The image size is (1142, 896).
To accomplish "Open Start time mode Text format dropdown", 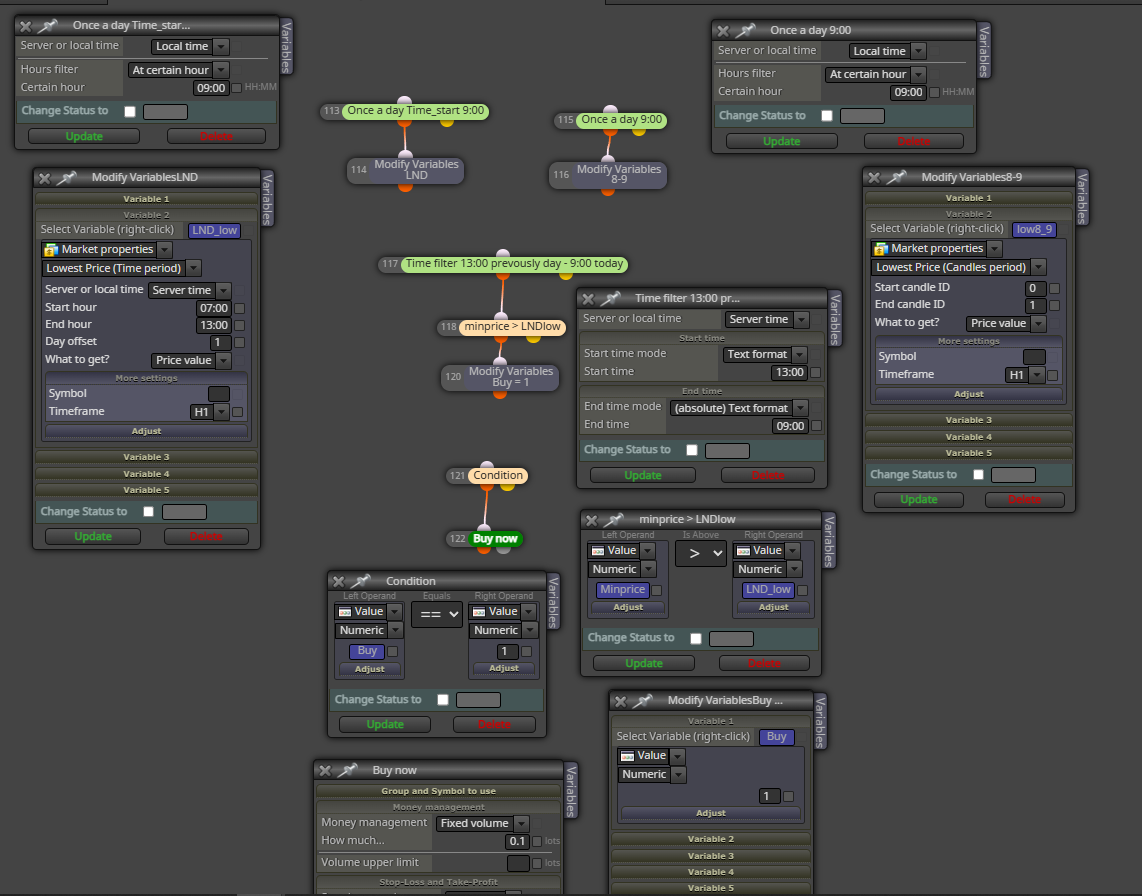I will pos(765,355).
